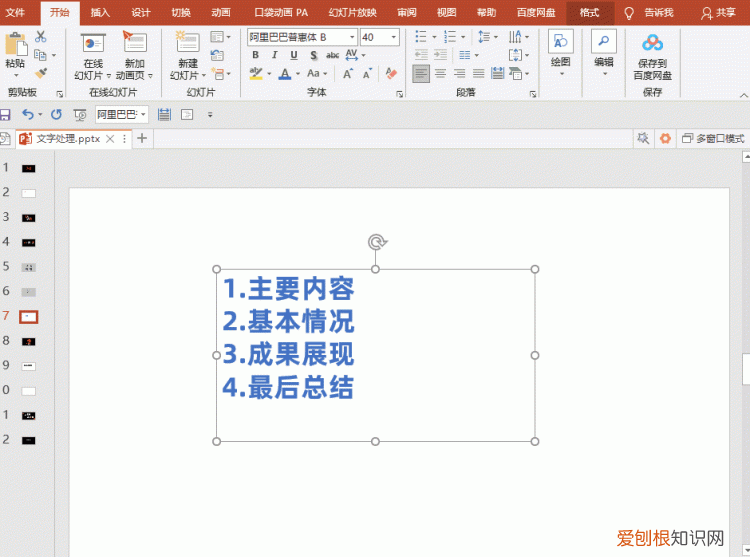Click the yellow text highlight color button
Image resolution: width=750 pixels, height=557 pixels.
pos(256,74)
